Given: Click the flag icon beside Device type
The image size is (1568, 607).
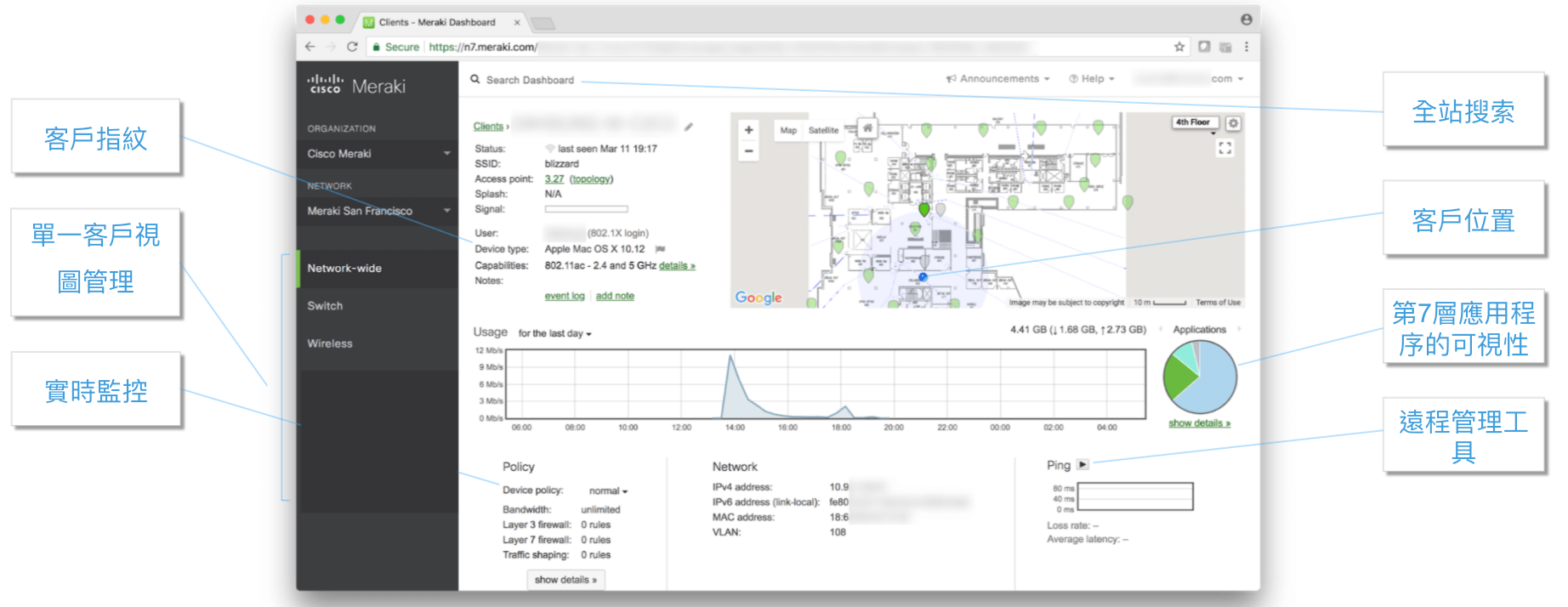Looking at the screenshot, I should [661, 249].
